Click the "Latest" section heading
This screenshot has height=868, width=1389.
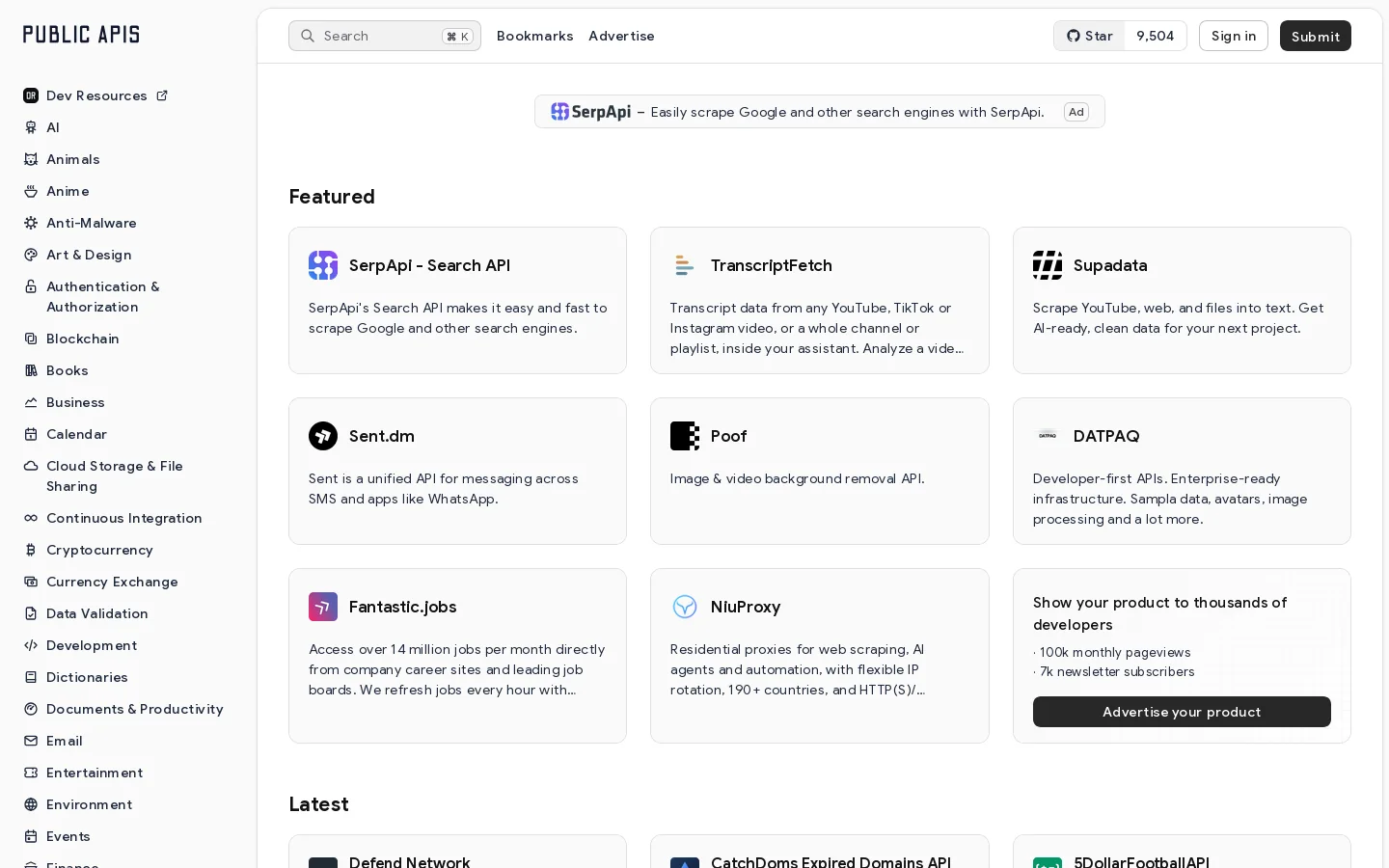(x=318, y=804)
